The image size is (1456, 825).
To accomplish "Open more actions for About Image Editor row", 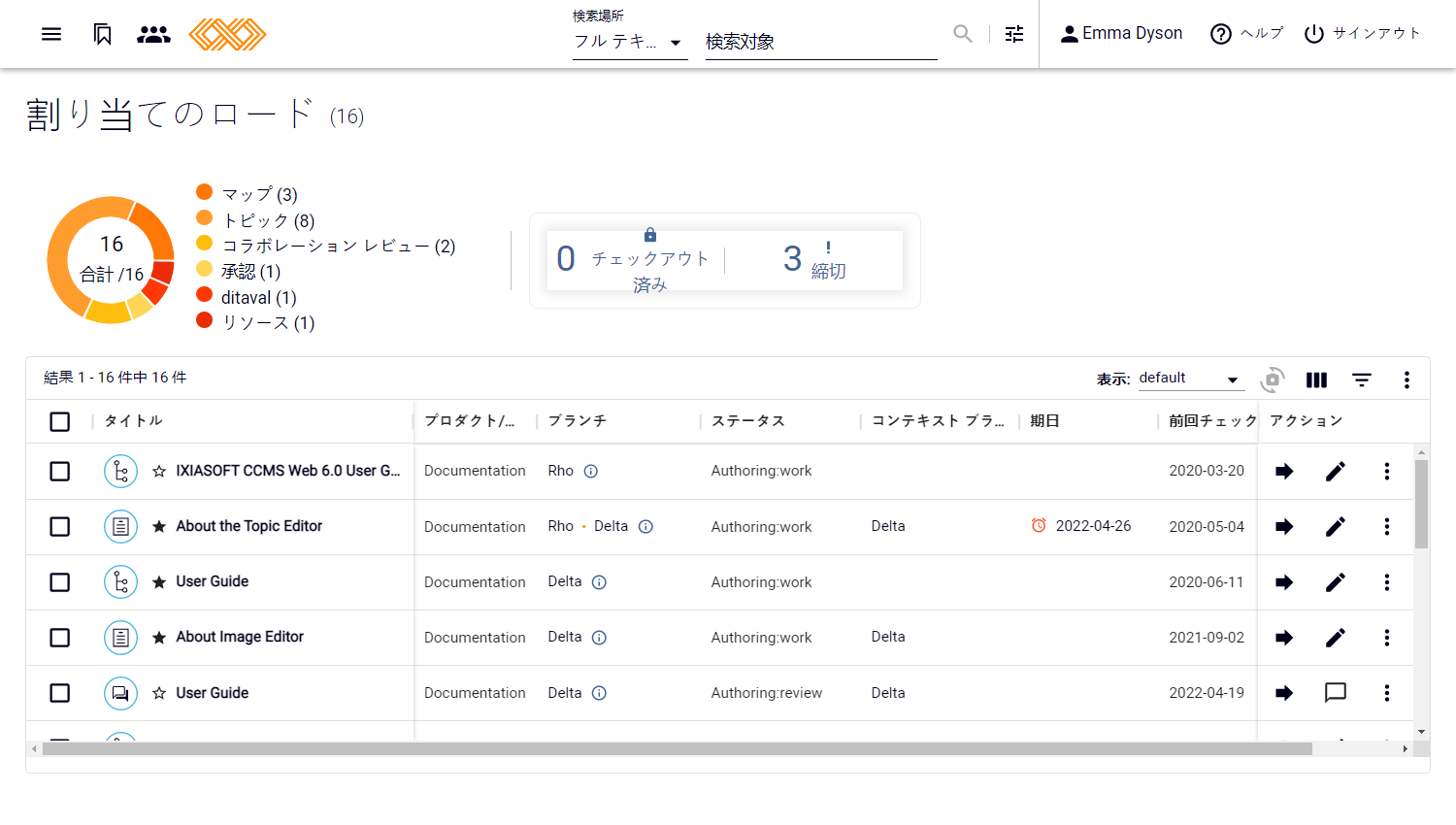I will pos(1387,637).
